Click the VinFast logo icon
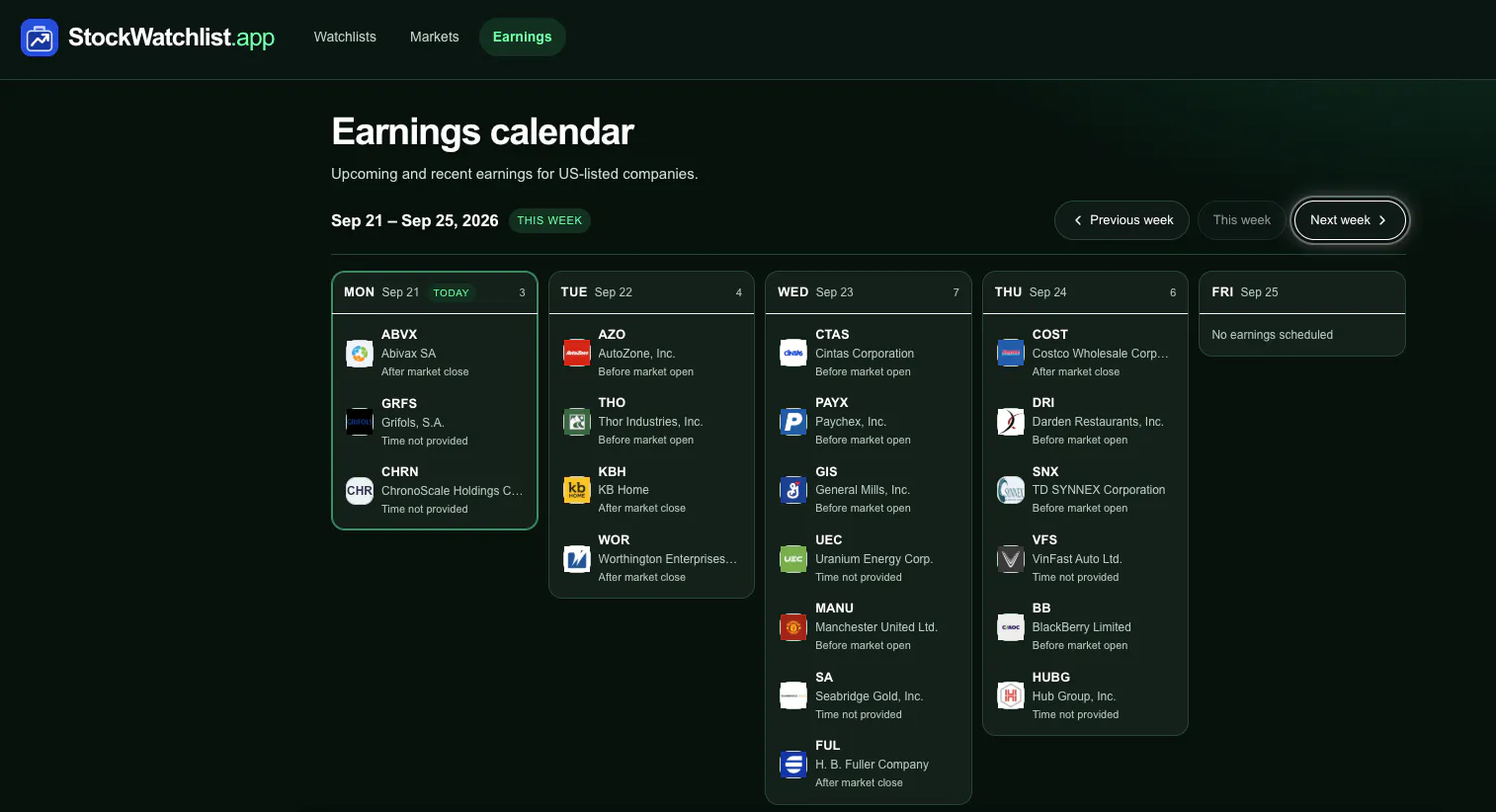 pyautogui.click(x=1011, y=559)
